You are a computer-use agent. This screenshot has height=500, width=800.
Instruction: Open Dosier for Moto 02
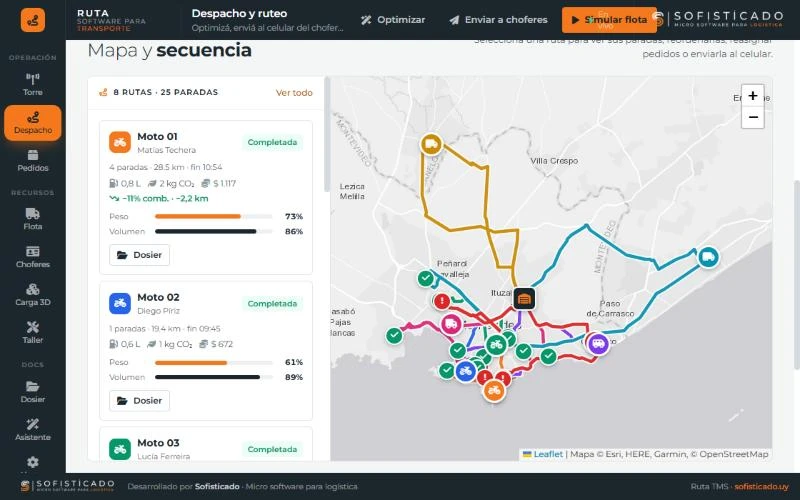(139, 401)
